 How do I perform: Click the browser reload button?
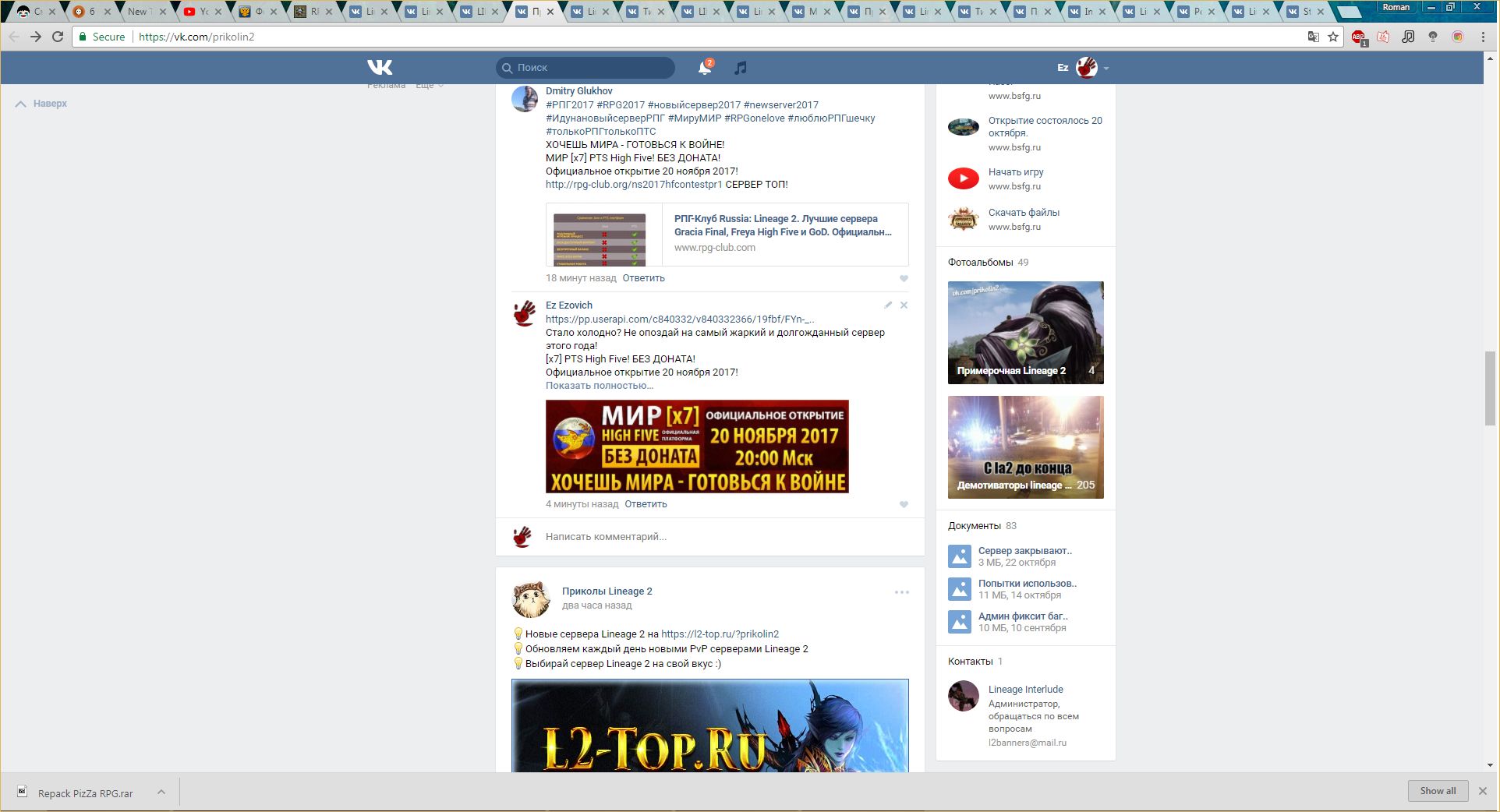(x=58, y=37)
